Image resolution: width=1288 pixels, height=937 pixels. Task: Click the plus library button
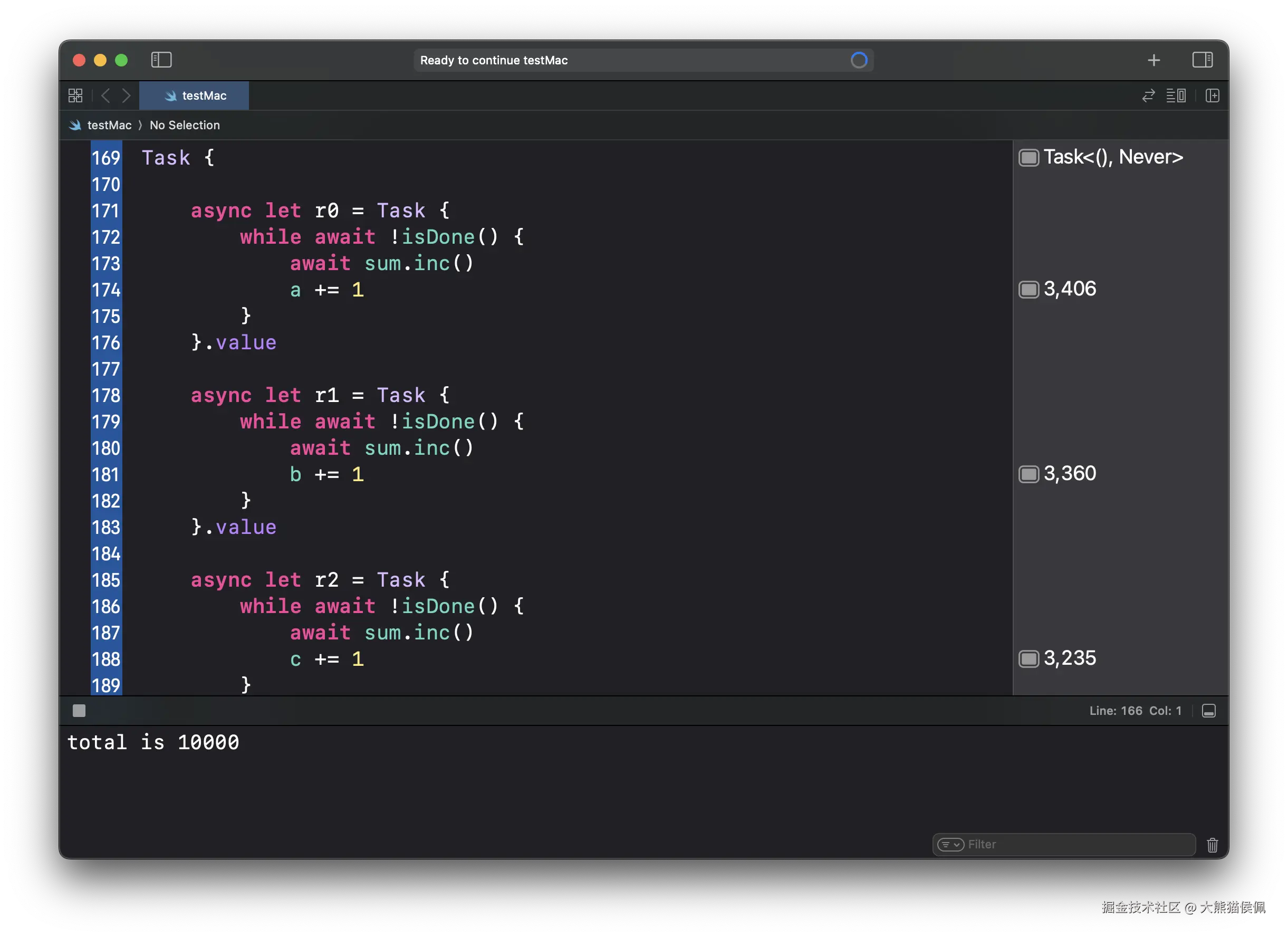[1154, 60]
